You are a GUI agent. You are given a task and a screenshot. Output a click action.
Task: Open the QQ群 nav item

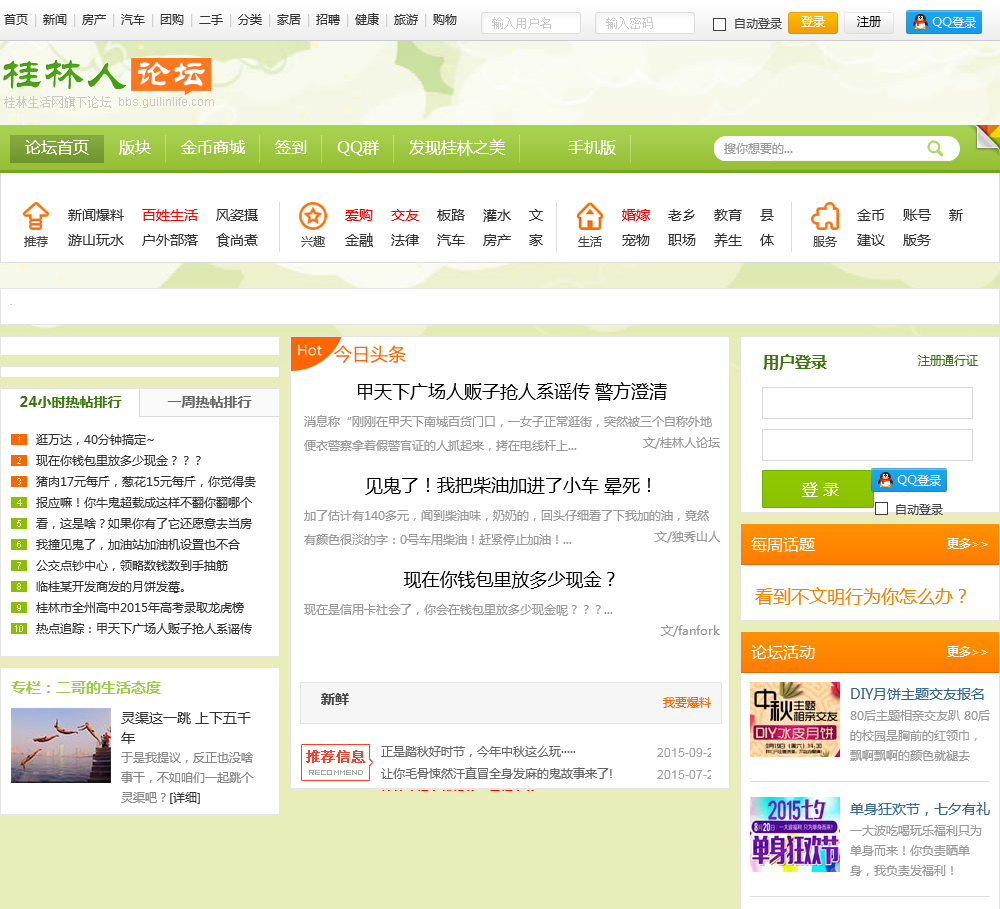click(x=358, y=148)
